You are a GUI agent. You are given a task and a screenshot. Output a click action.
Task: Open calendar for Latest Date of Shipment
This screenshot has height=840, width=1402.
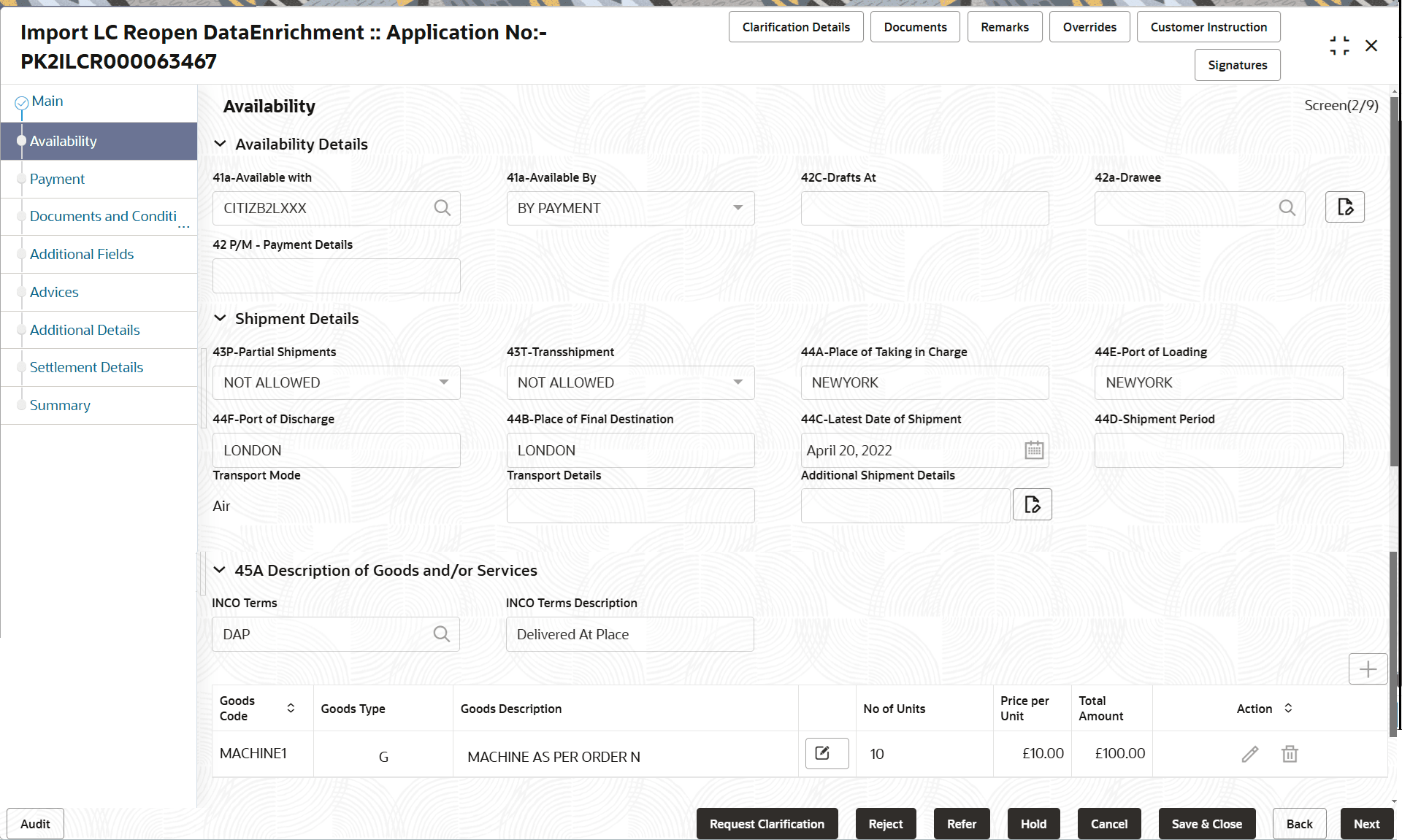point(1033,450)
